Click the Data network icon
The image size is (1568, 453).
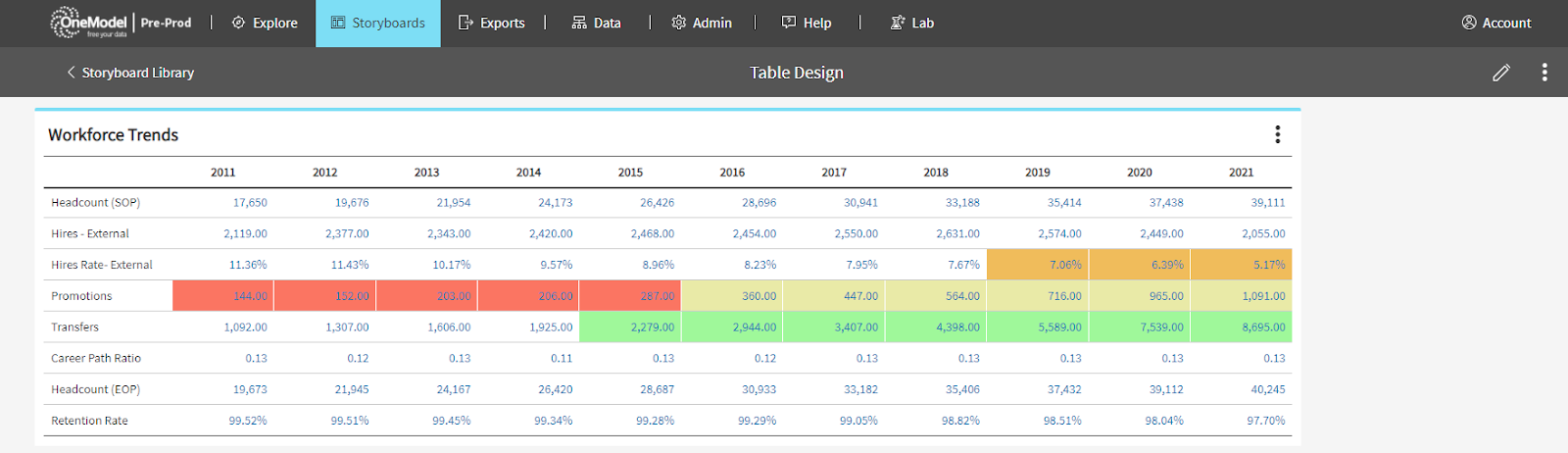tap(579, 23)
